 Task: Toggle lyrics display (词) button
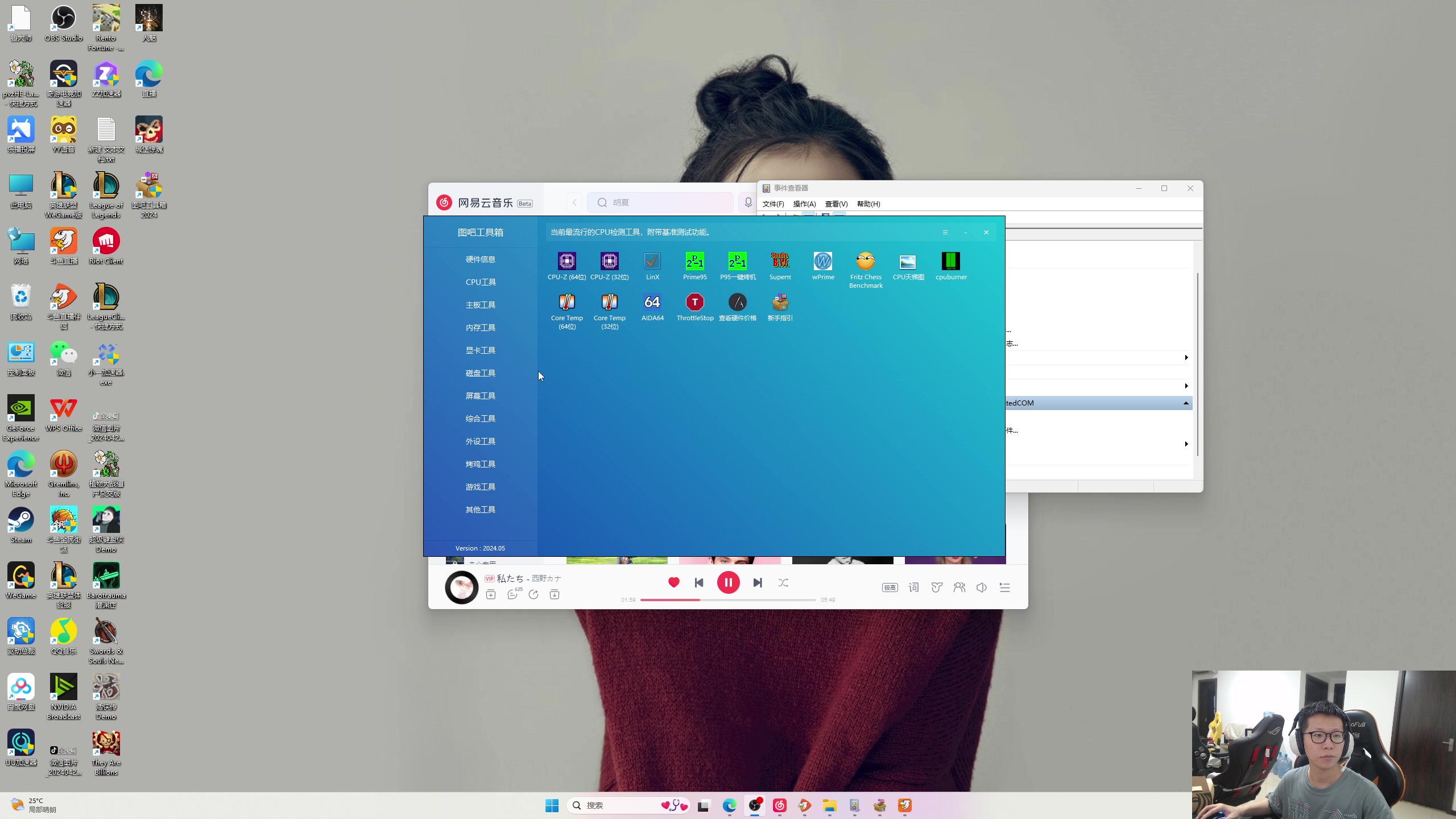[913, 588]
